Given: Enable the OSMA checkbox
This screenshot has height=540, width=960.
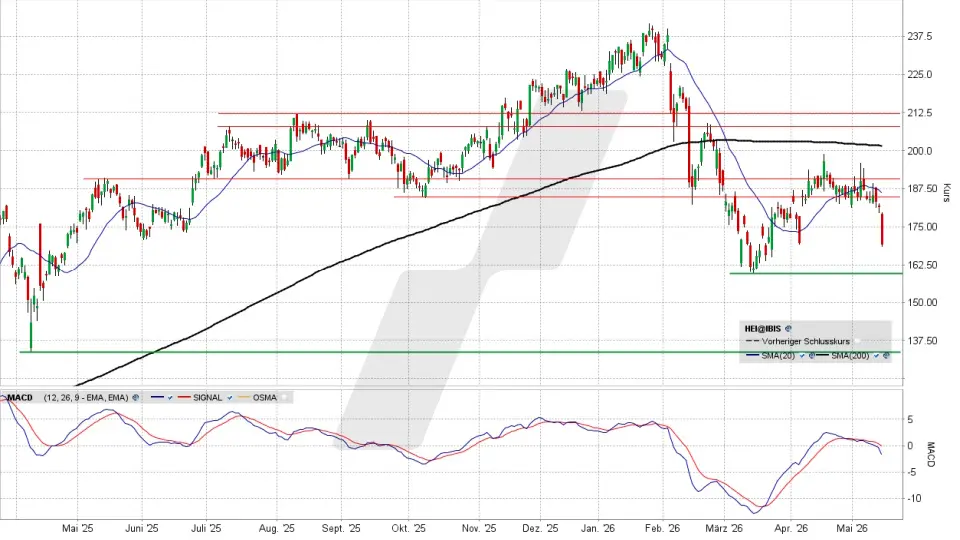Looking at the screenshot, I should 285,397.
